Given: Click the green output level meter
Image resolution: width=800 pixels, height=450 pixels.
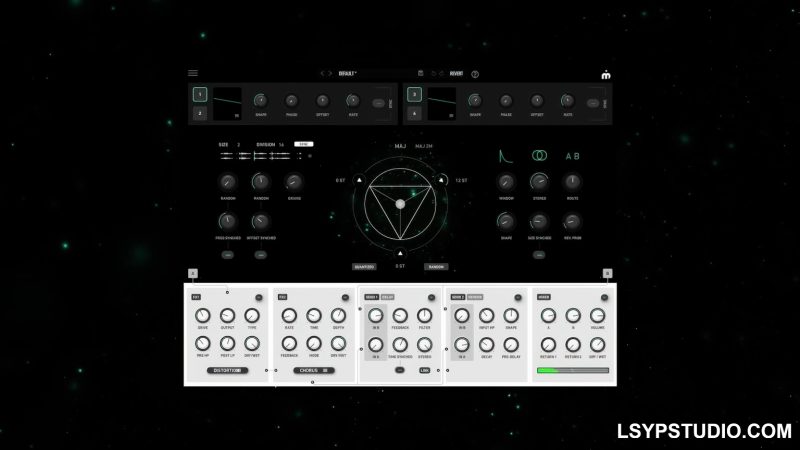Looking at the screenshot, I should (x=573, y=371).
